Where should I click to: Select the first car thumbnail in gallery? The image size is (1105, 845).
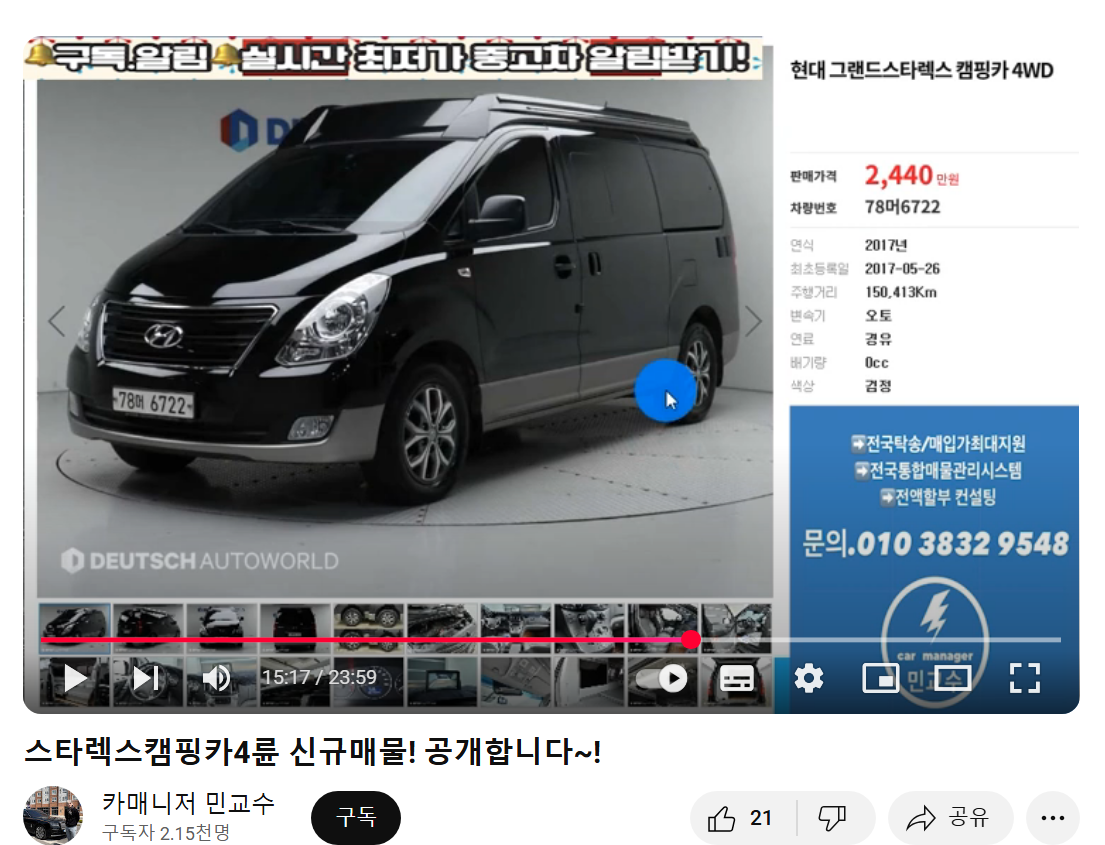coord(75,627)
